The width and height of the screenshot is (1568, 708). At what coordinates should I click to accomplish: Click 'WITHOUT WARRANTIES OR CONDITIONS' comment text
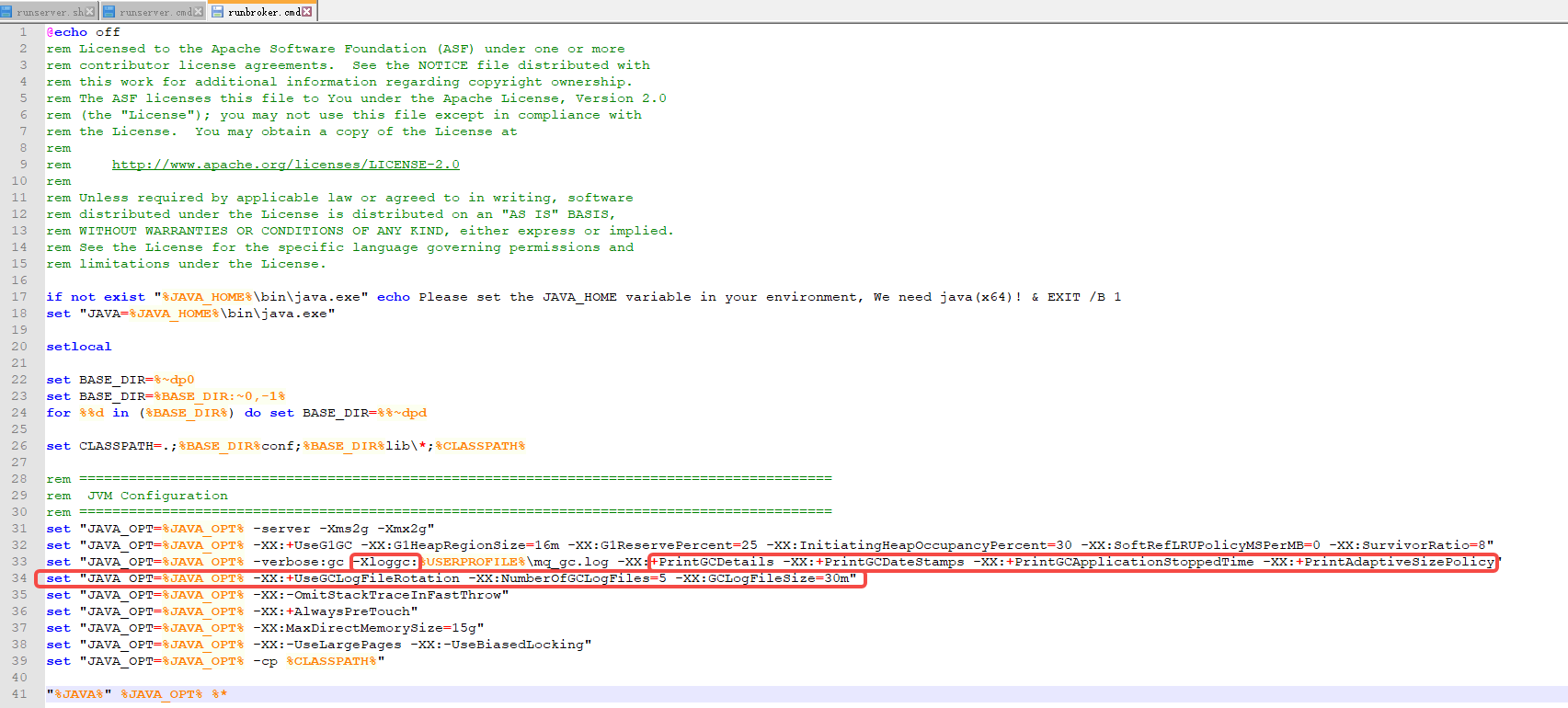pos(212,231)
